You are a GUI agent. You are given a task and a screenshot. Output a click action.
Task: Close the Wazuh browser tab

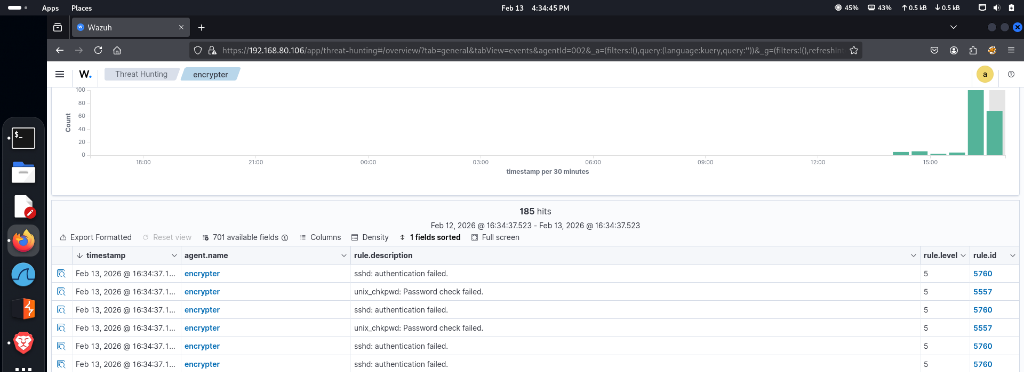coord(181,27)
